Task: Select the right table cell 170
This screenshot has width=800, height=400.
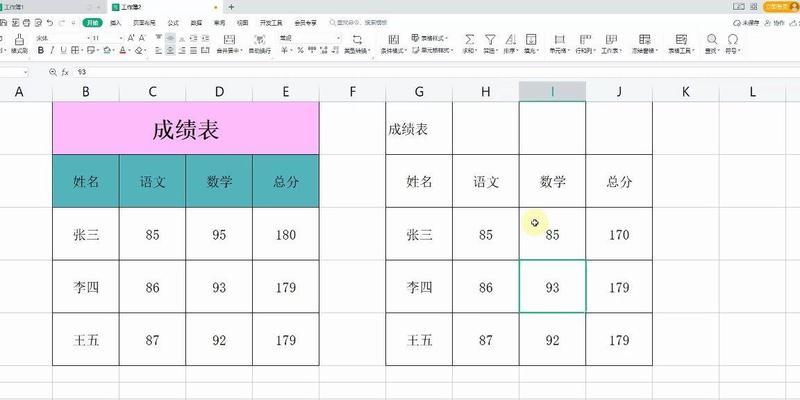Action: (619, 234)
